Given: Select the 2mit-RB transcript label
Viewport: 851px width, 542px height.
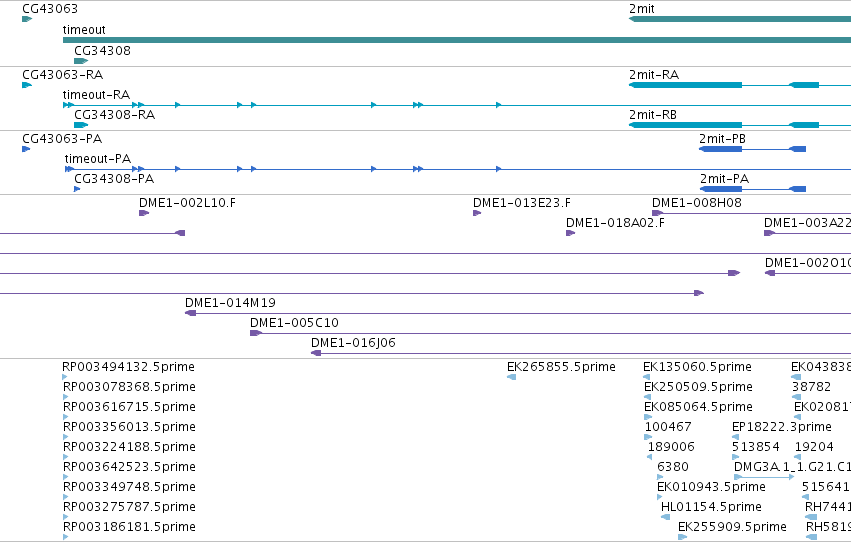Looking at the screenshot, I should tap(653, 115).
